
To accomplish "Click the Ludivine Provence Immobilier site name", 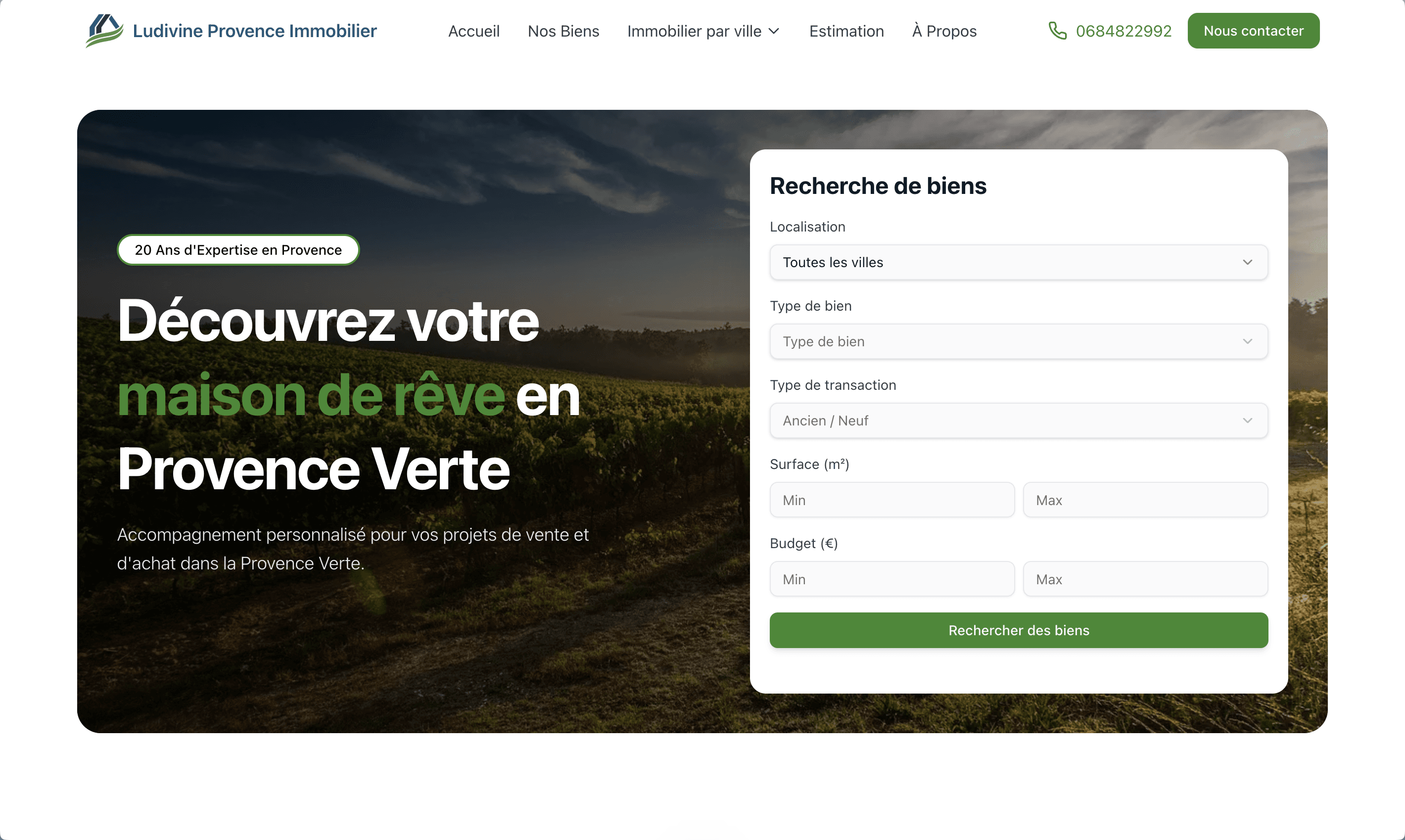I will (x=255, y=31).
